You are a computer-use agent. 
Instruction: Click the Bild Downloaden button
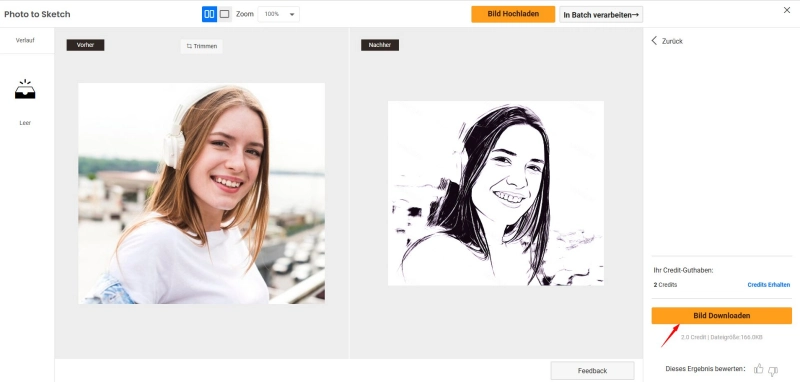point(721,316)
